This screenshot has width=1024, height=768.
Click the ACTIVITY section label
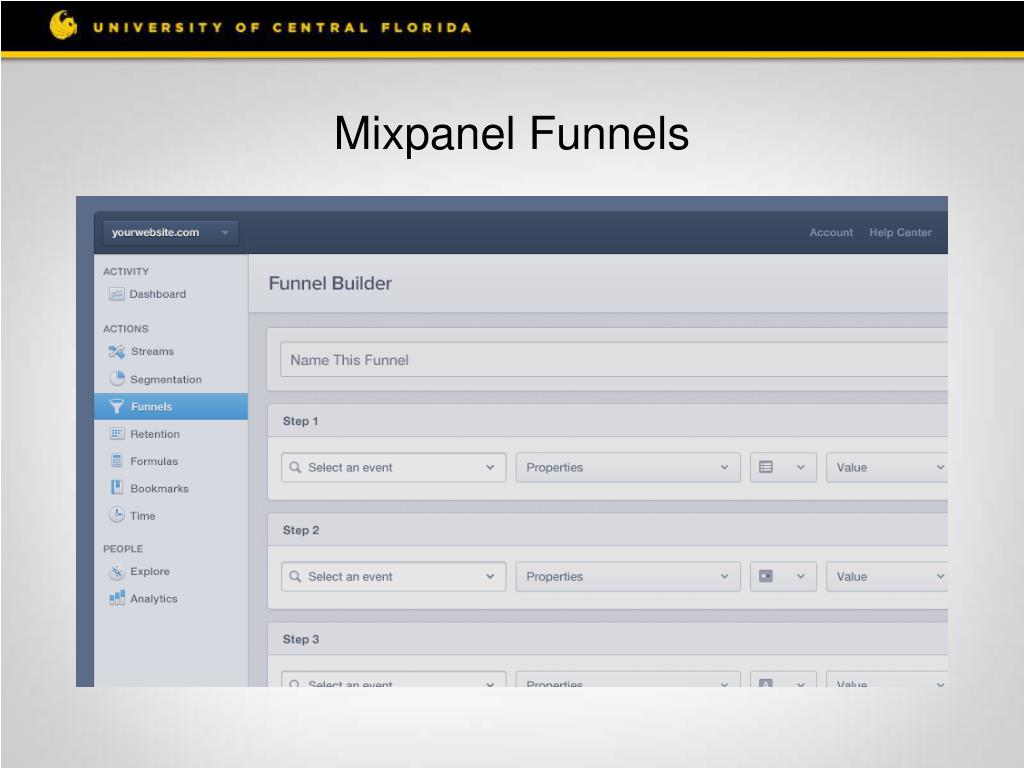126,272
